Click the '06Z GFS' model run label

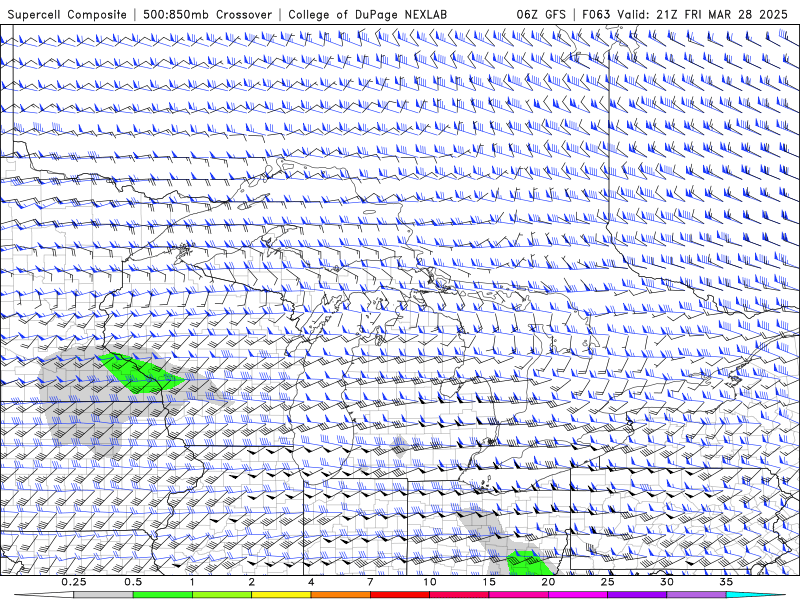tap(541, 14)
